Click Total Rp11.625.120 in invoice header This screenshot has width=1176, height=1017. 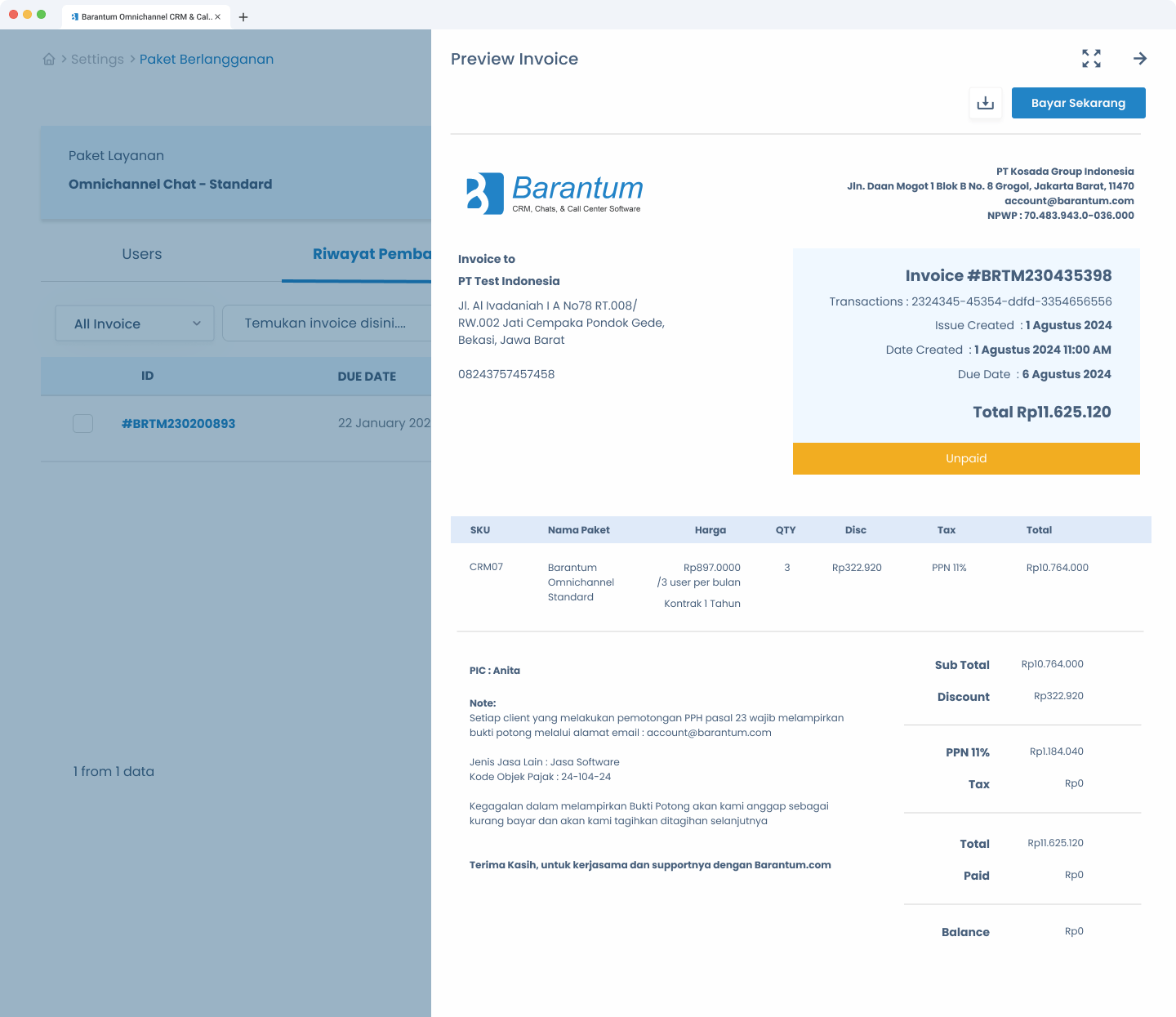[x=1042, y=412]
